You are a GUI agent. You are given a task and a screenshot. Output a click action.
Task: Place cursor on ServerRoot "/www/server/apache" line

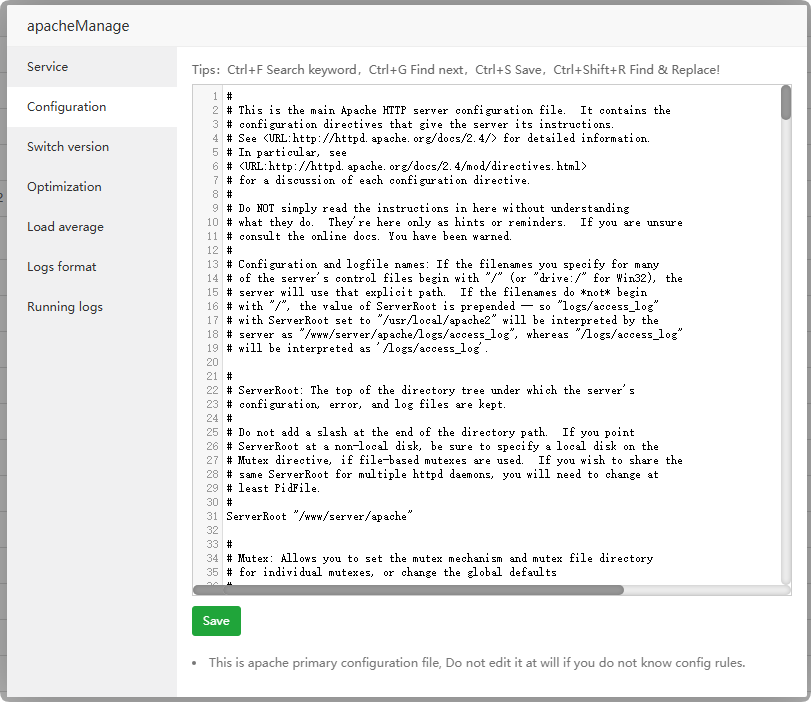point(319,516)
